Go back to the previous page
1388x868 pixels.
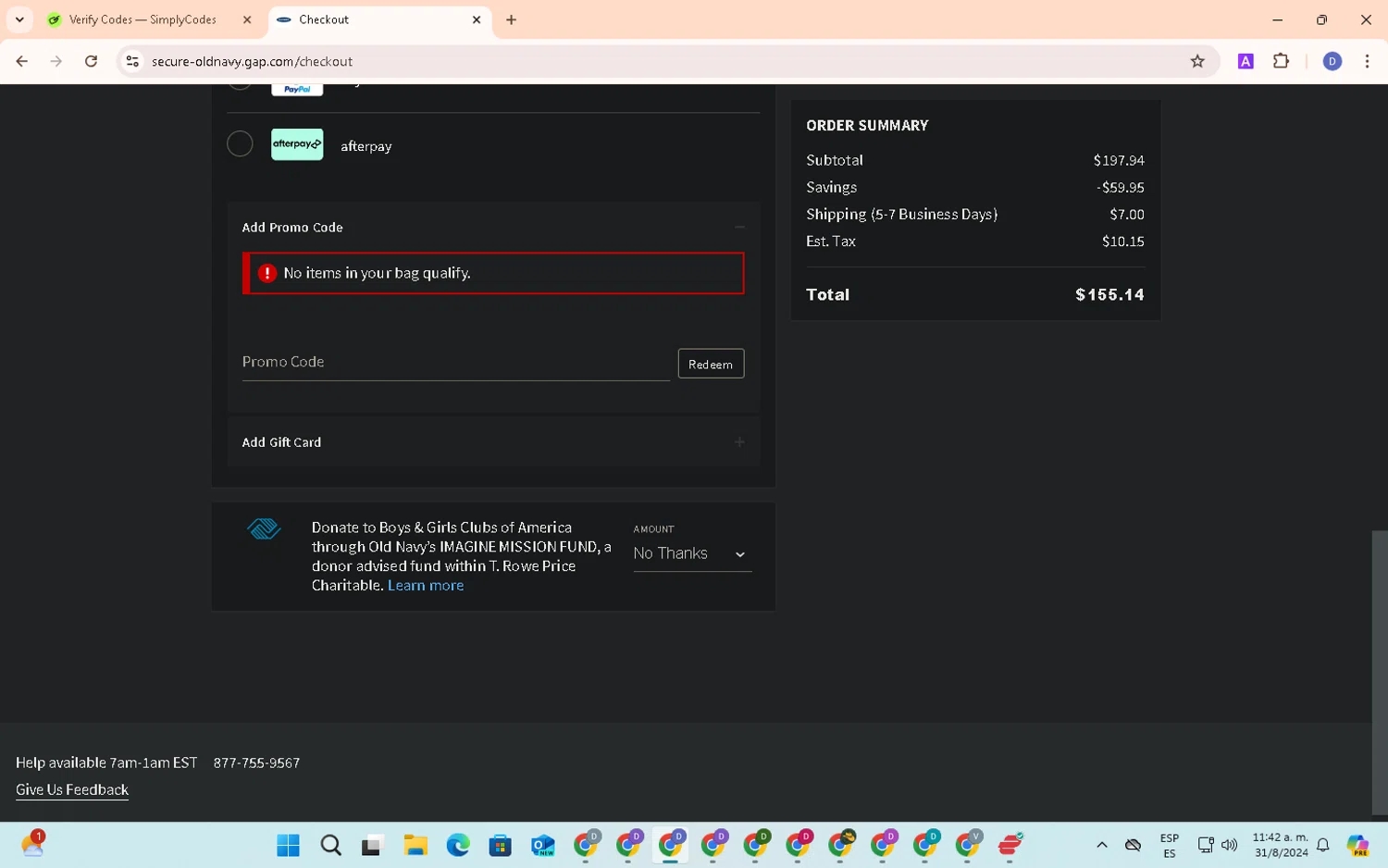[x=22, y=61]
